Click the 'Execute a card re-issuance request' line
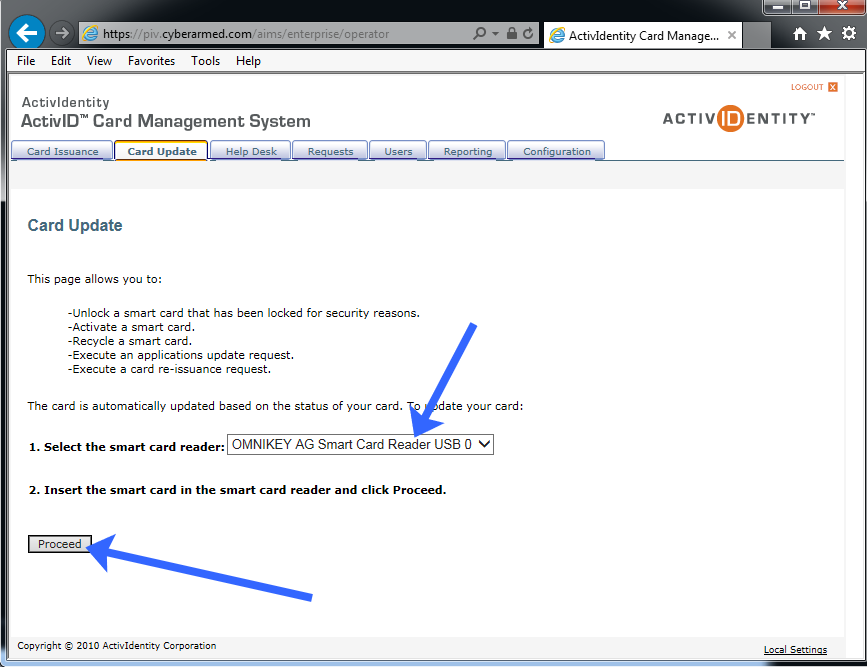 point(169,369)
